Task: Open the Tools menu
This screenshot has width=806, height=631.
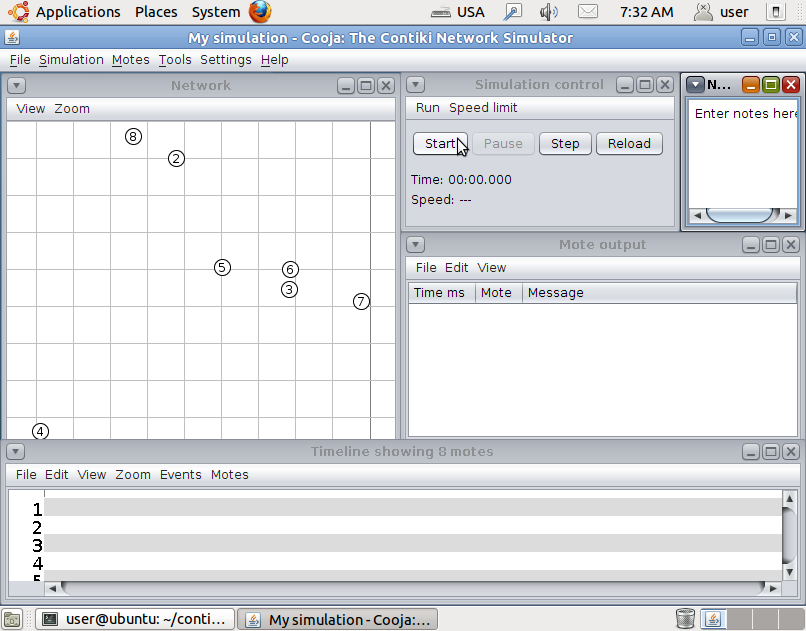Action: click(175, 60)
